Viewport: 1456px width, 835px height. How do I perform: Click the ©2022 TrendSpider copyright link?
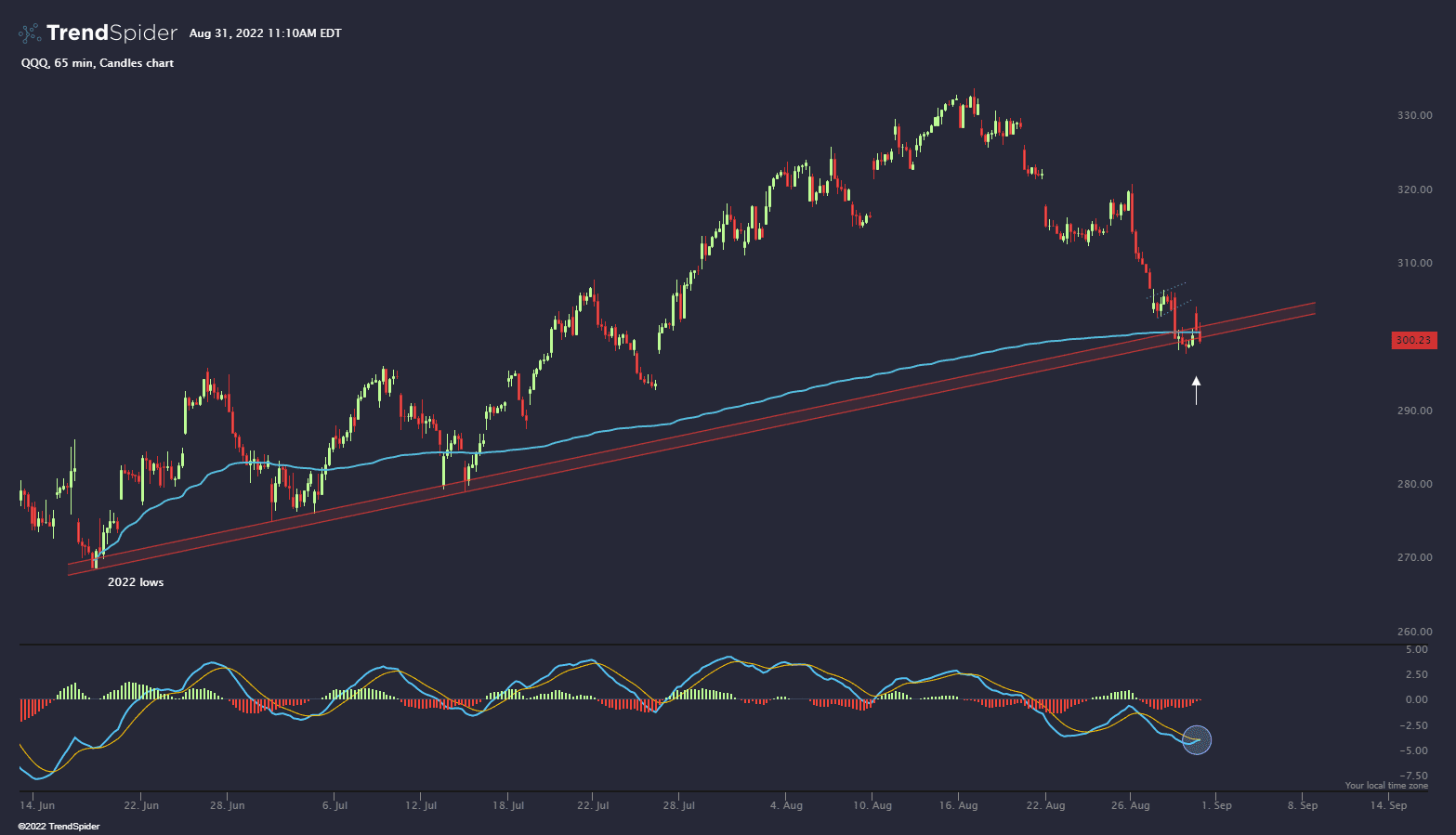(59, 826)
